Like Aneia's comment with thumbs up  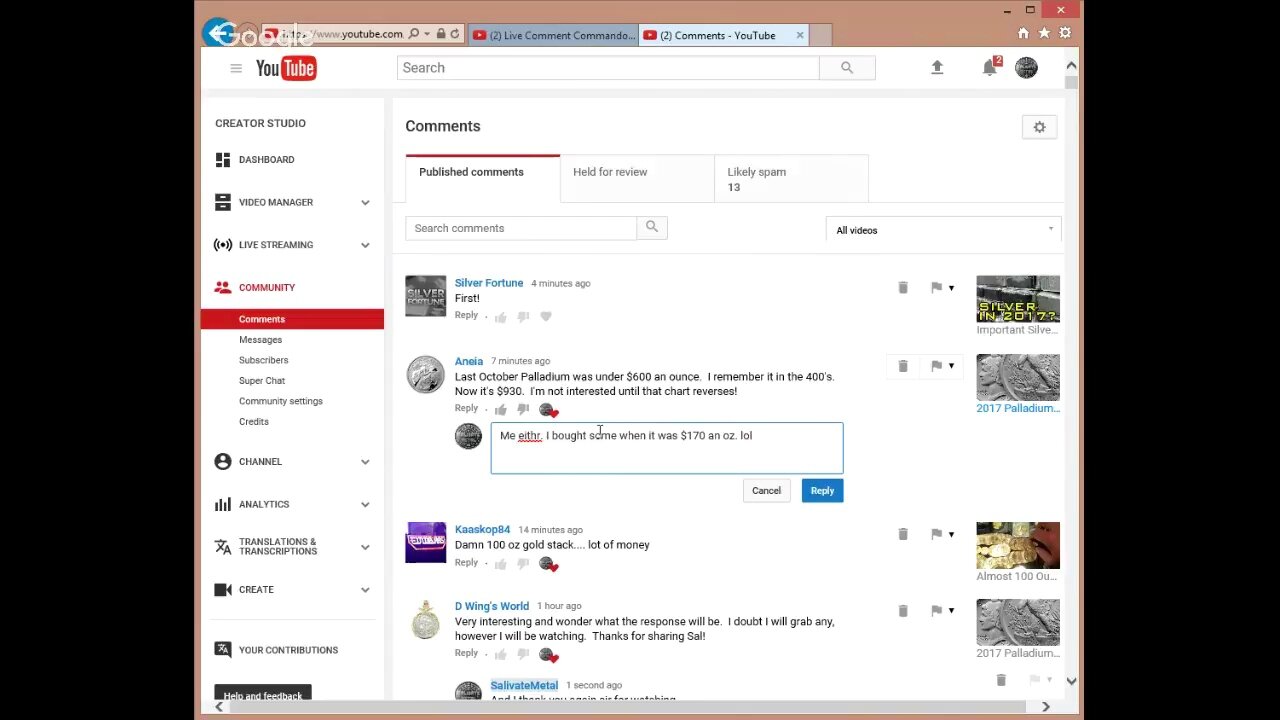point(500,409)
